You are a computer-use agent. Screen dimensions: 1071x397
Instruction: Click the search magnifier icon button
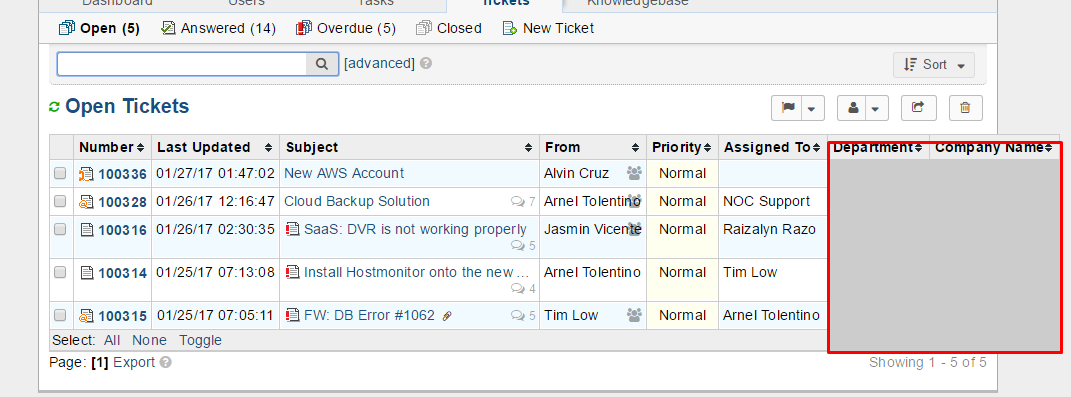coord(322,64)
